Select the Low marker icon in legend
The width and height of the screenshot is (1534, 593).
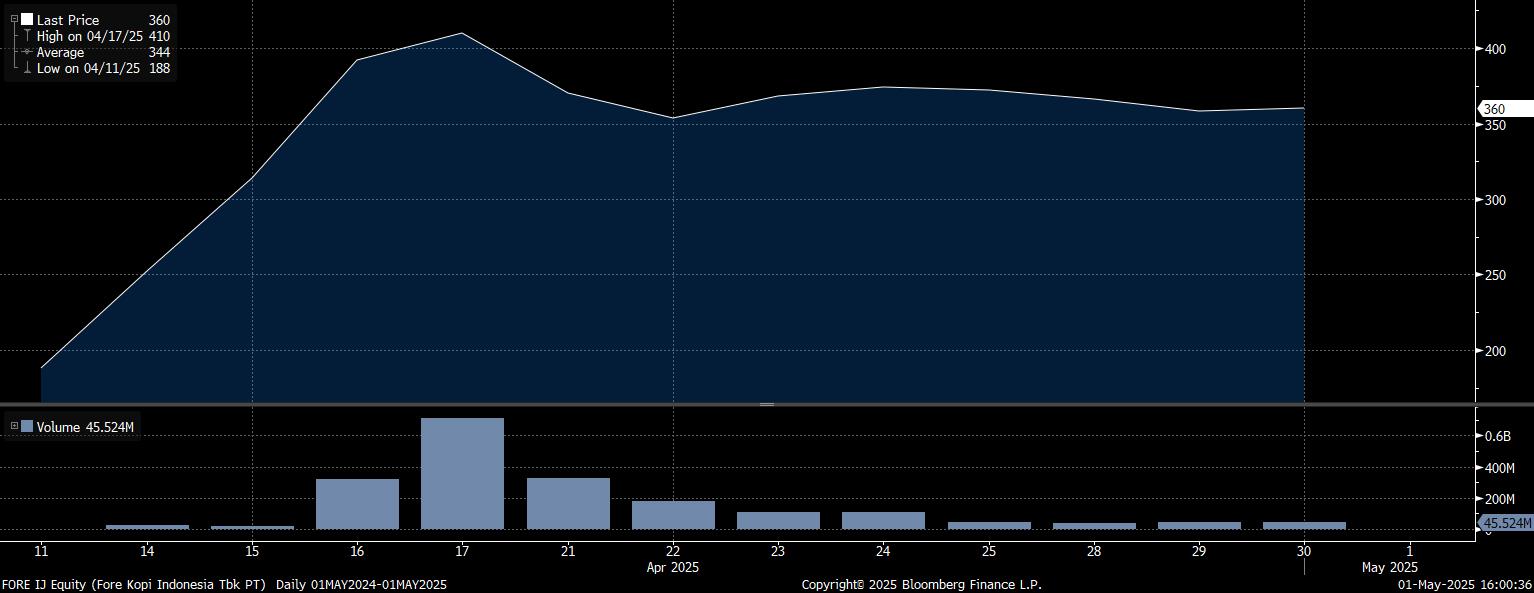(x=27, y=68)
